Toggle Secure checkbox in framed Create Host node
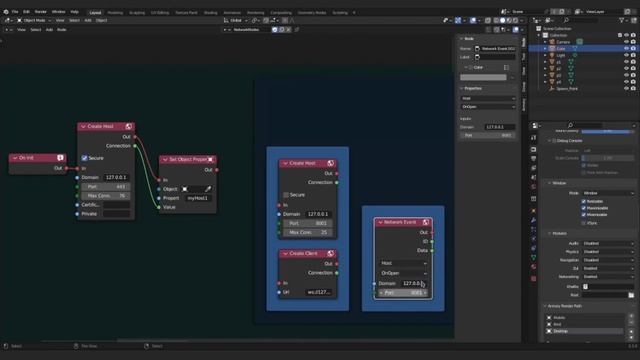640x360 pixels. (286, 195)
